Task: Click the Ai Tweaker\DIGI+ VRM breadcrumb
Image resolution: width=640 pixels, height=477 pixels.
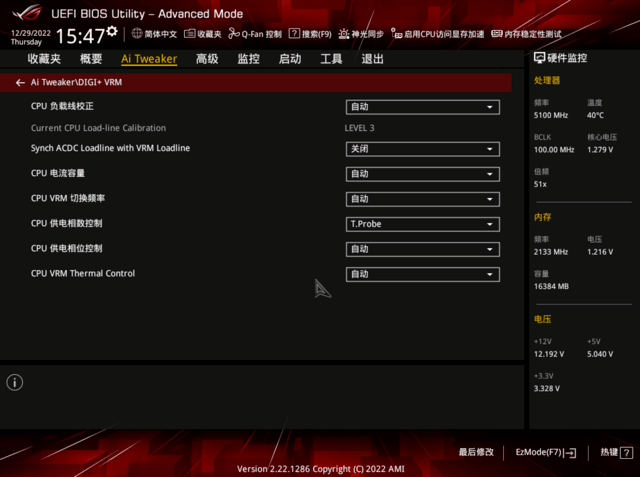Action: pos(76,82)
